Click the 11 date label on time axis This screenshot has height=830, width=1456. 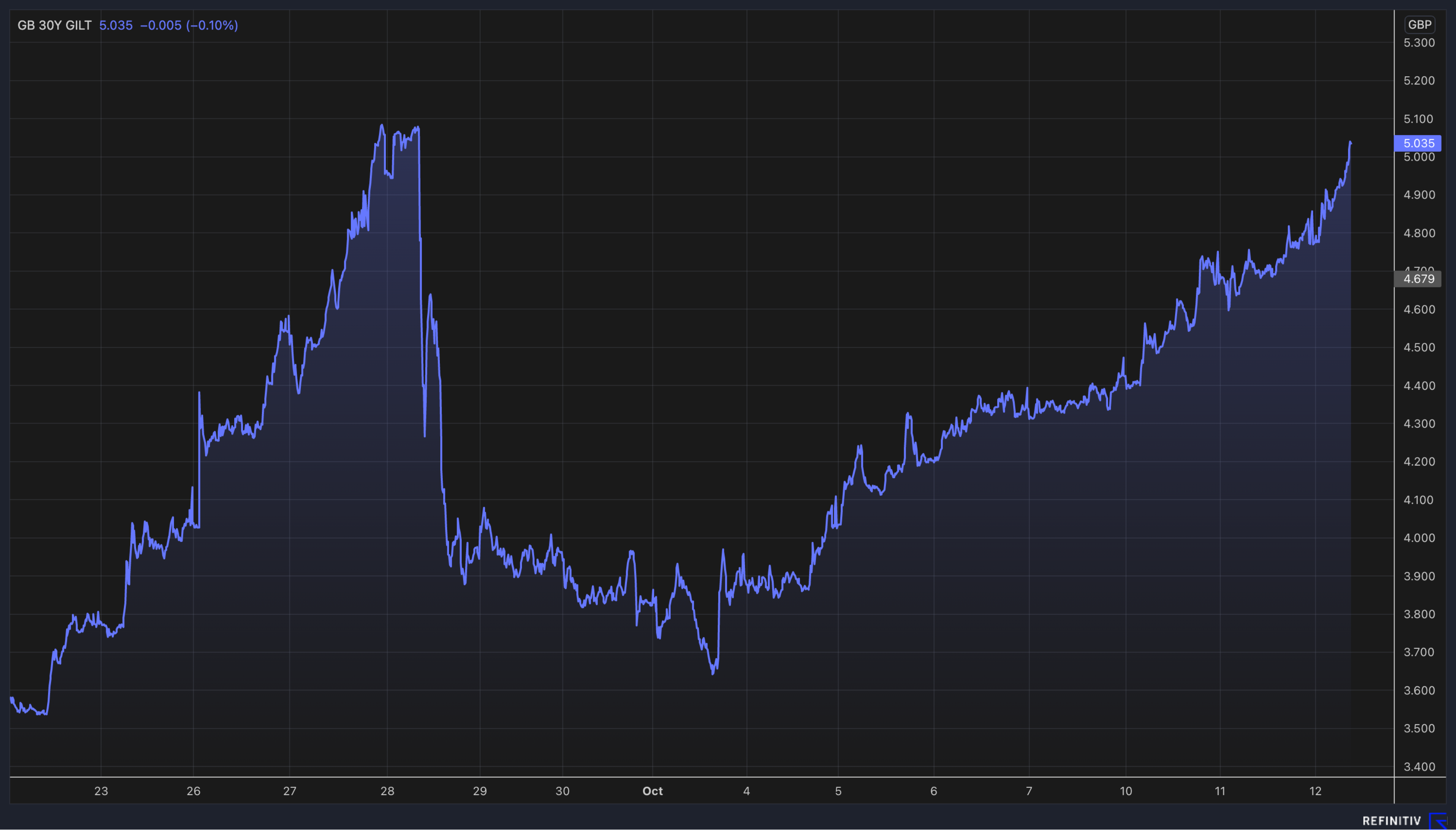1220,791
